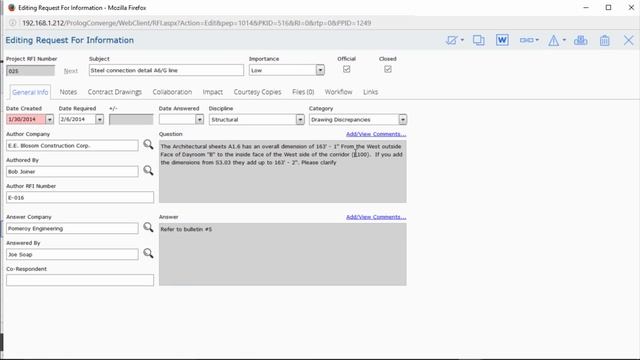This screenshot has height=360, width=640.
Task: Switch to the Files (0) tab
Action: [303, 92]
